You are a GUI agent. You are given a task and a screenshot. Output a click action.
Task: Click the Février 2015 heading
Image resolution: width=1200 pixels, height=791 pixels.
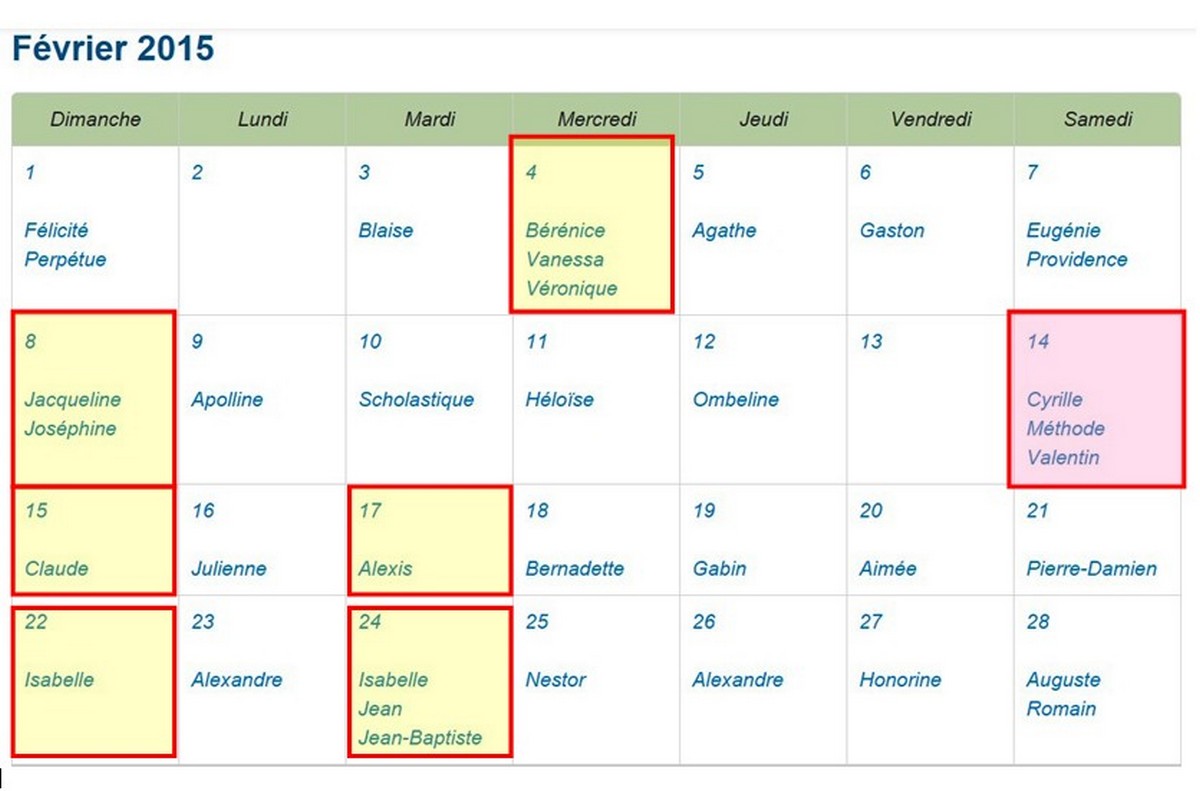click(113, 48)
